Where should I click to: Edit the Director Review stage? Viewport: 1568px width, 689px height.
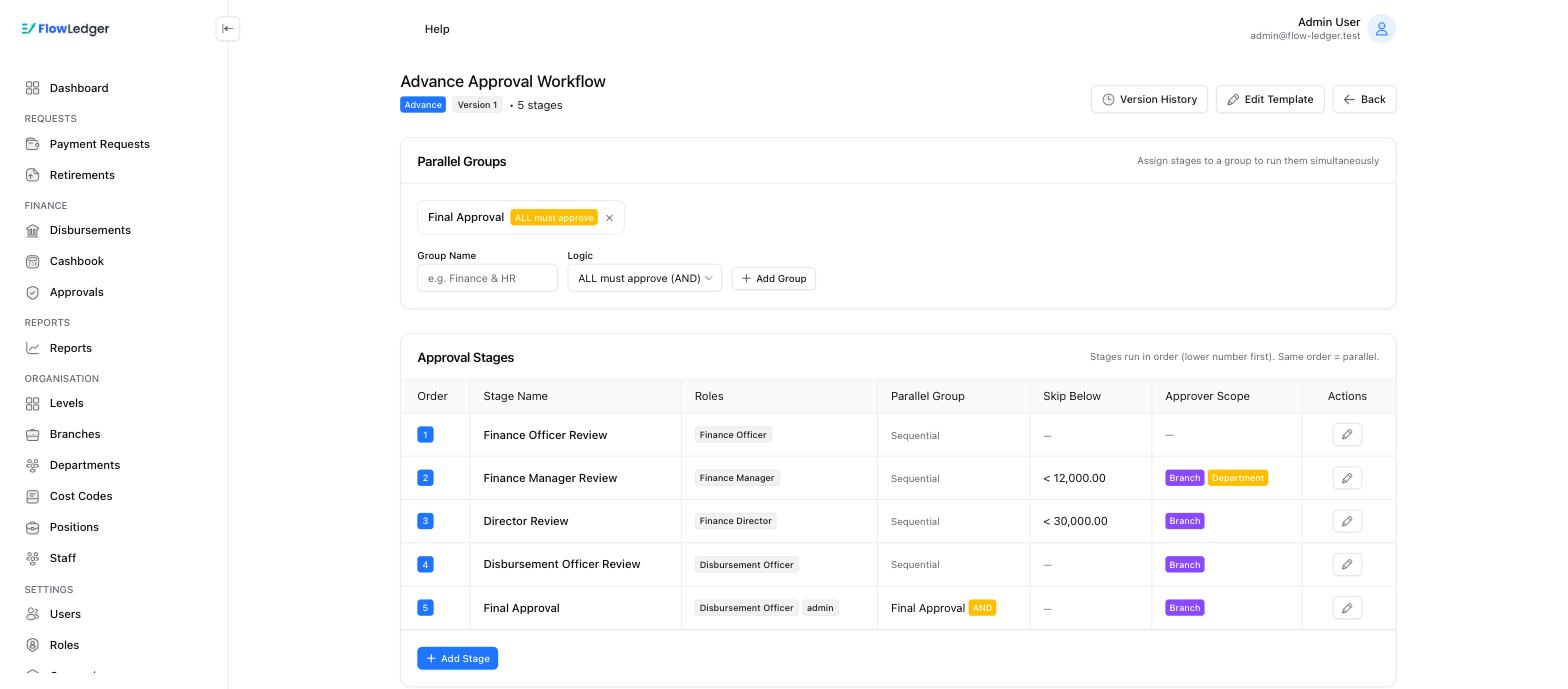(1347, 521)
